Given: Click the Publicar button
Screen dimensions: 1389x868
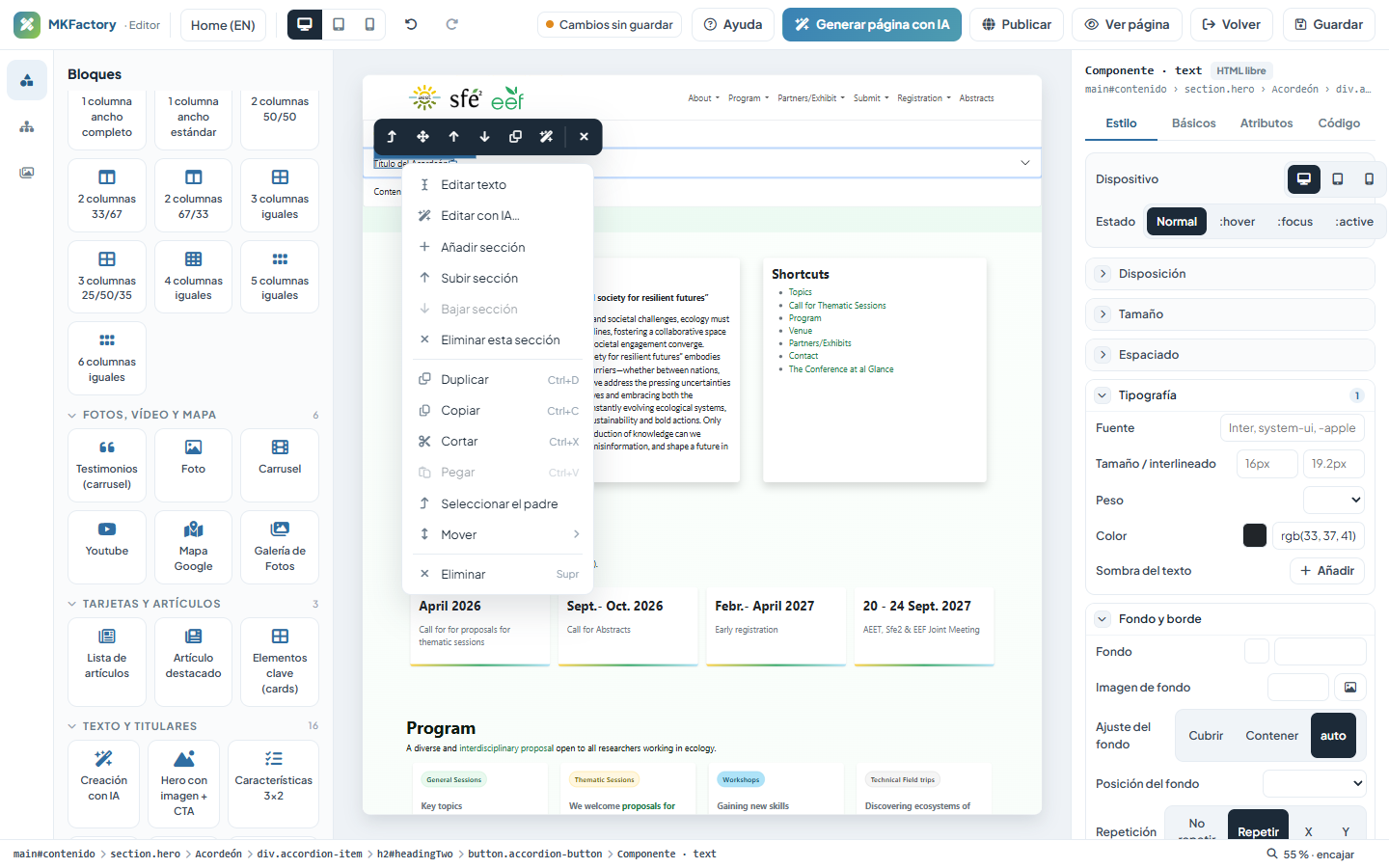Looking at the screenshot, I should pos(1017,24).
